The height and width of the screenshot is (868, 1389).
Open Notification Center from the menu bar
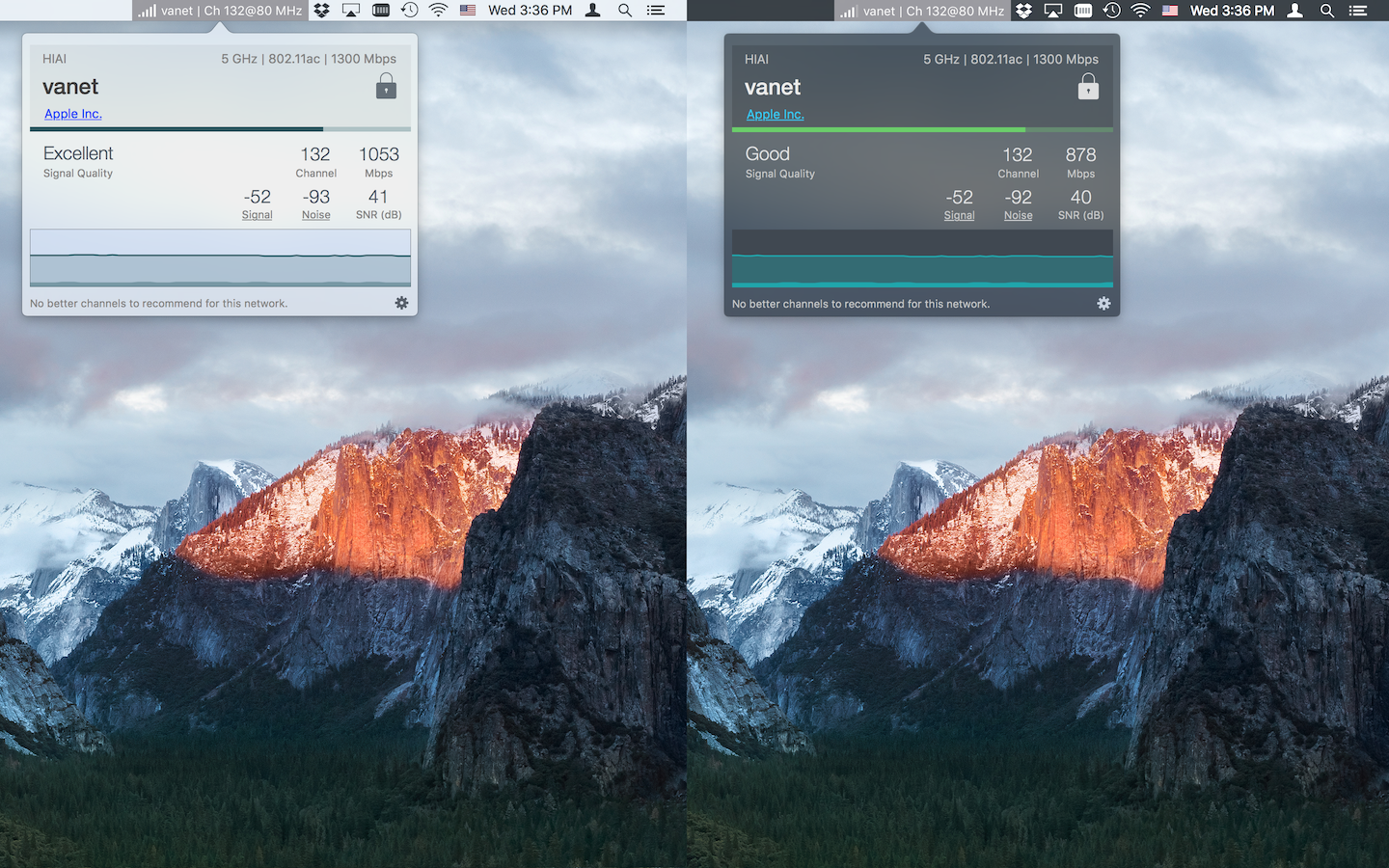pyautogui.click(x=656, y=11)
